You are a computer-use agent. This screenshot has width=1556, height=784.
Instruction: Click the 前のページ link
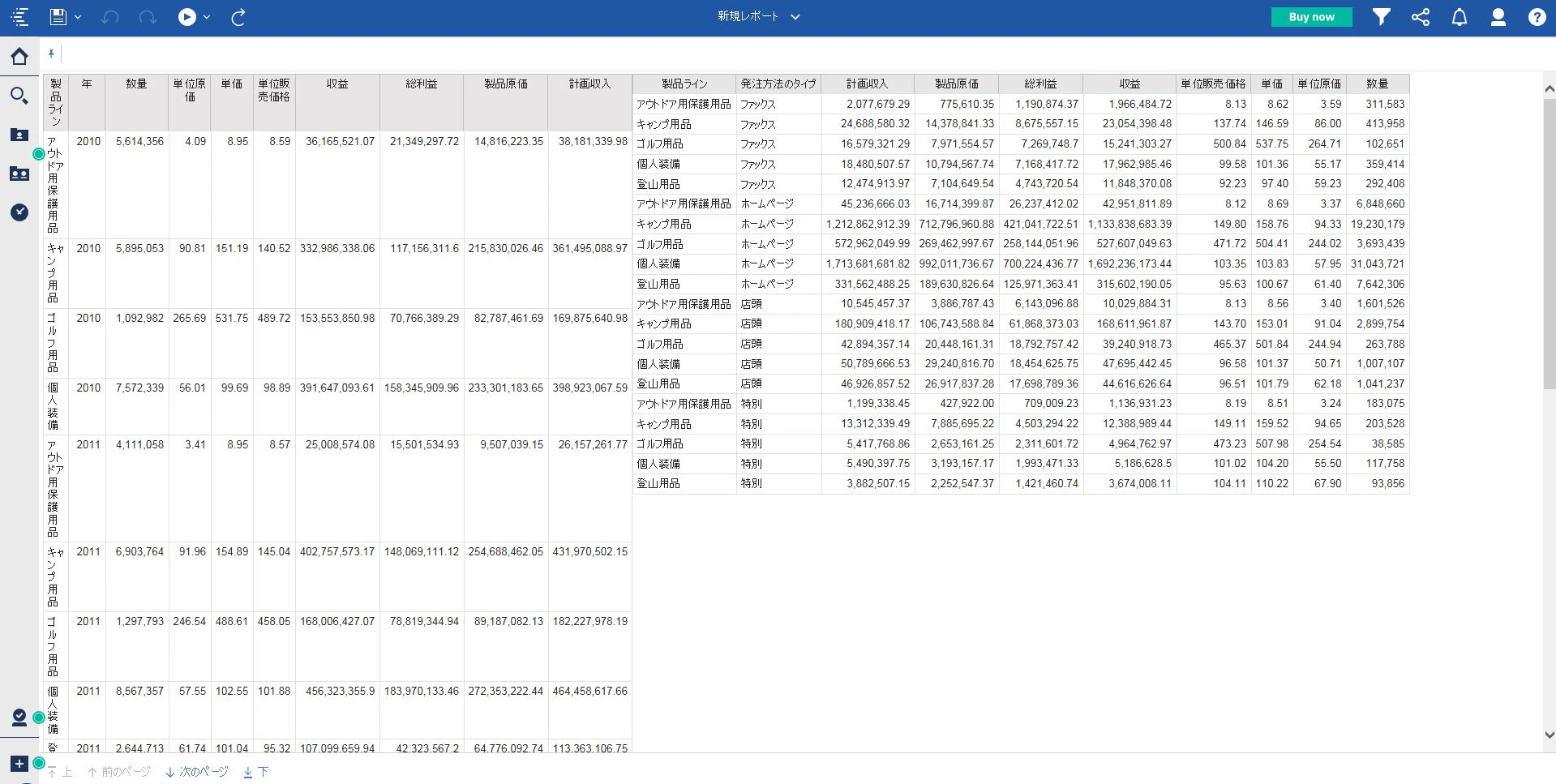[x=119, y=772]
